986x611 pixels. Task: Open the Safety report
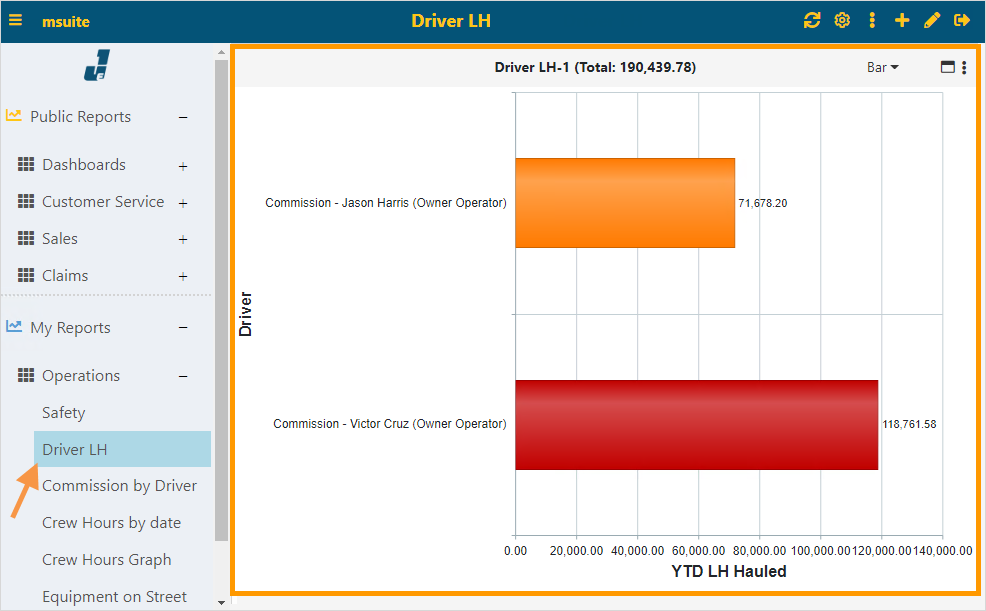coord(63,412)
